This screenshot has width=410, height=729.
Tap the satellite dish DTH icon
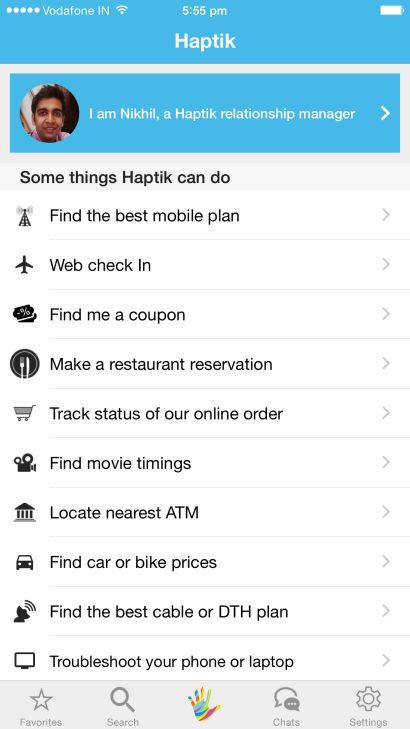pyautogui.click(x=25, y=611)
